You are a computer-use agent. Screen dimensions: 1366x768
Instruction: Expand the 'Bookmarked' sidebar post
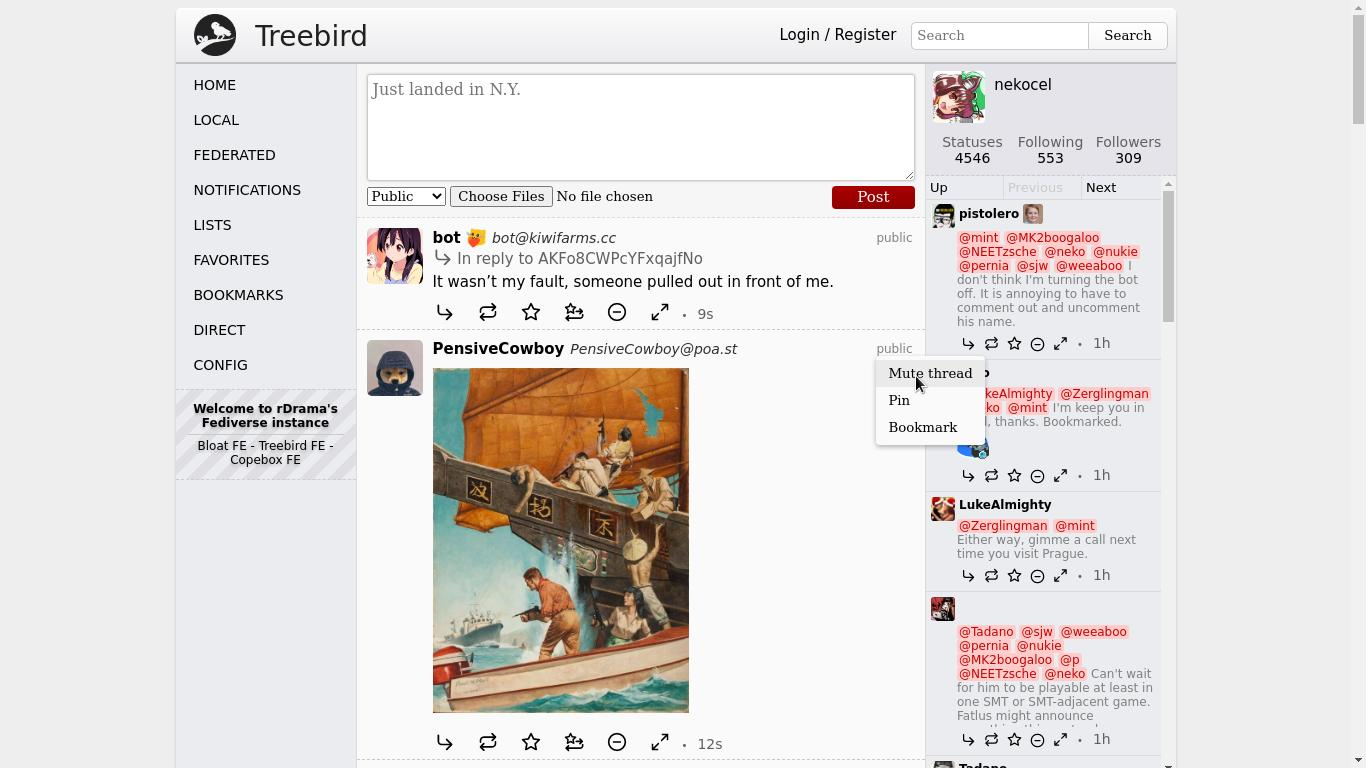1060,476
